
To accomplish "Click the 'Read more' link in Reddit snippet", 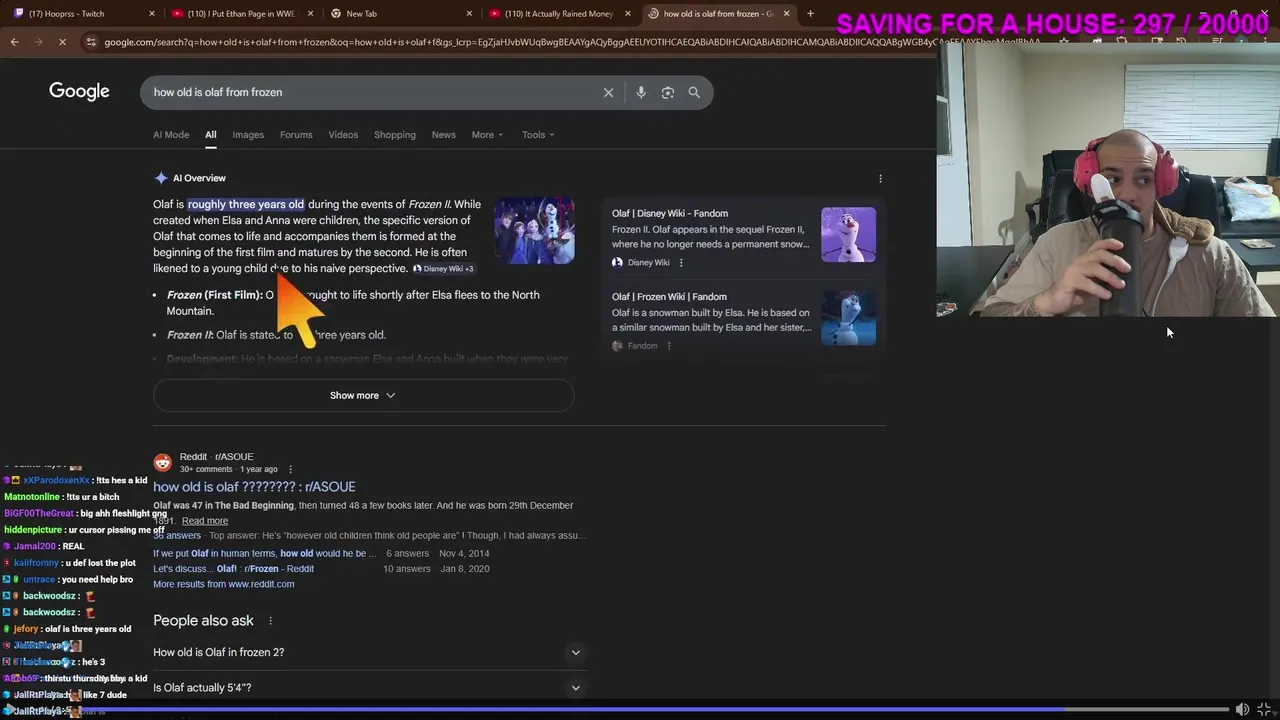I will click(x=205, y=521).
